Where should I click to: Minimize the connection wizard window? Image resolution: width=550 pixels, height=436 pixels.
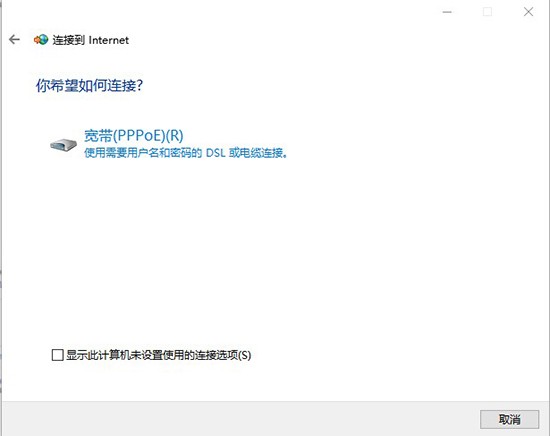[447, 12]
